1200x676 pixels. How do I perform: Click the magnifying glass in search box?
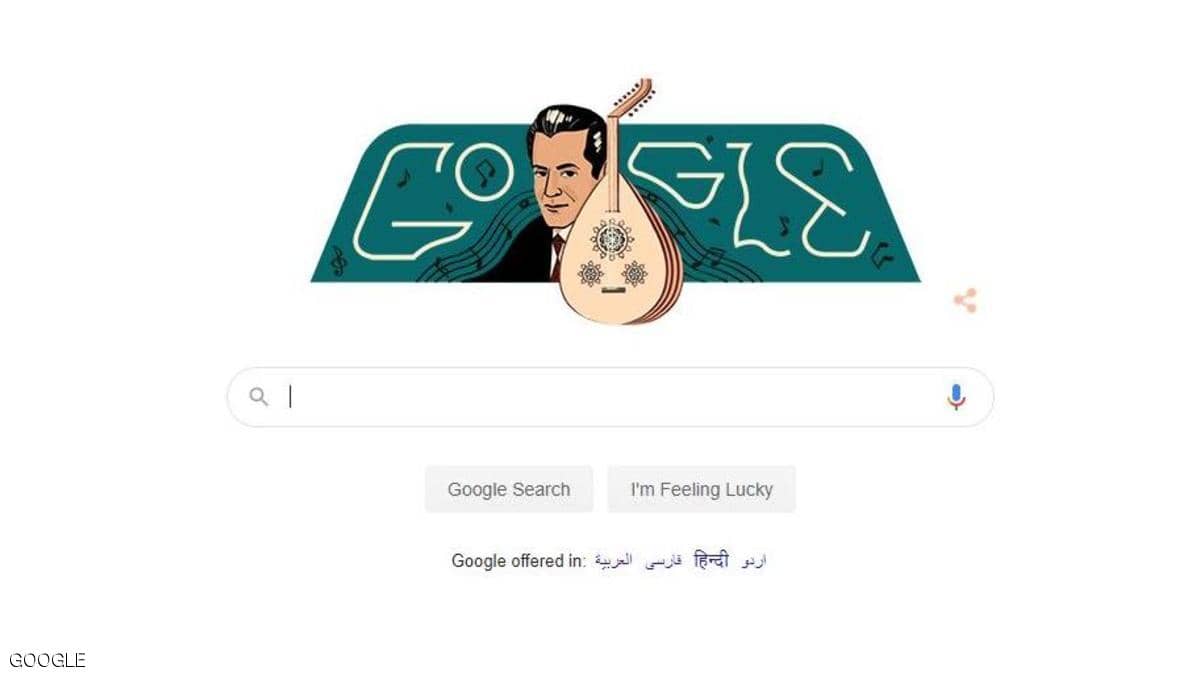click(259, 397)
